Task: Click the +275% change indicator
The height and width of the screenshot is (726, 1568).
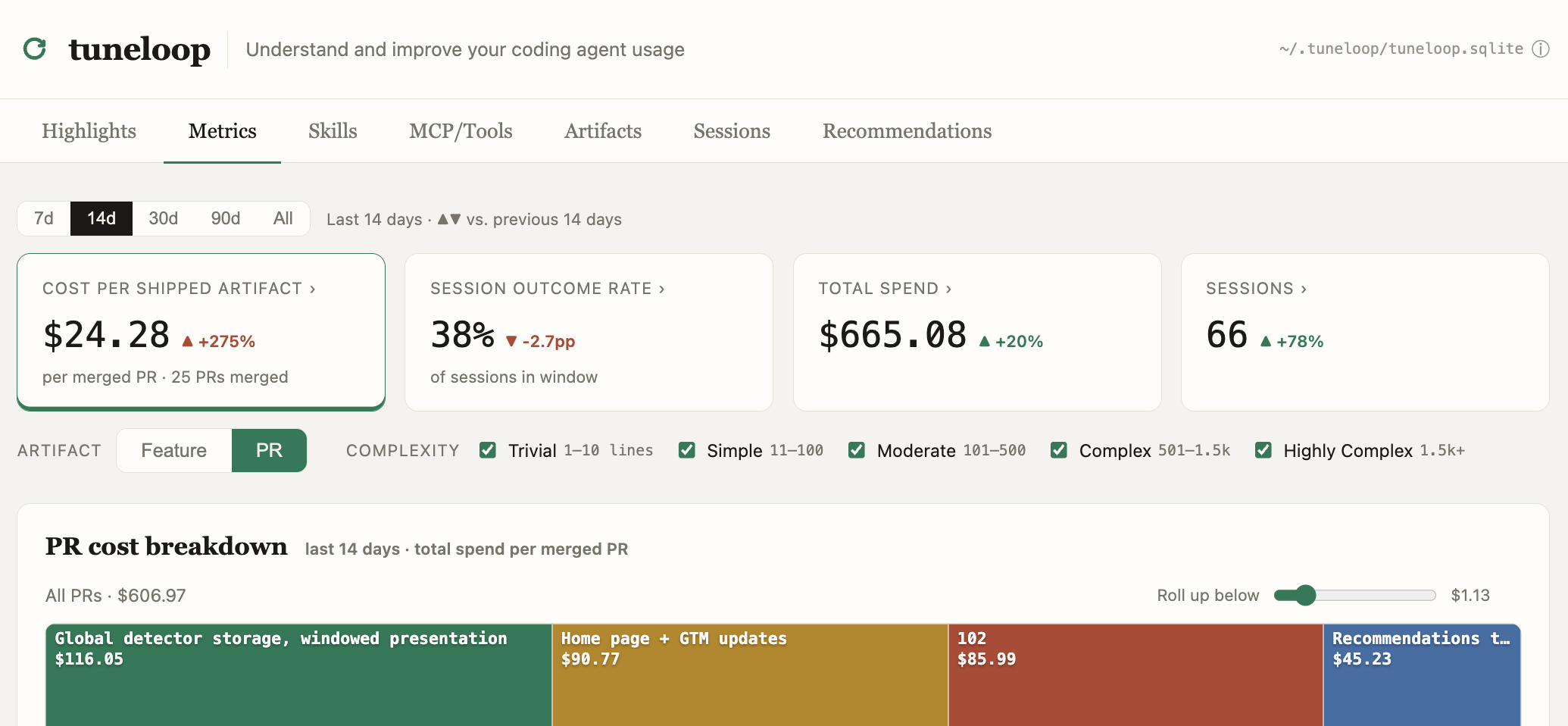Action: click(219, 342)
